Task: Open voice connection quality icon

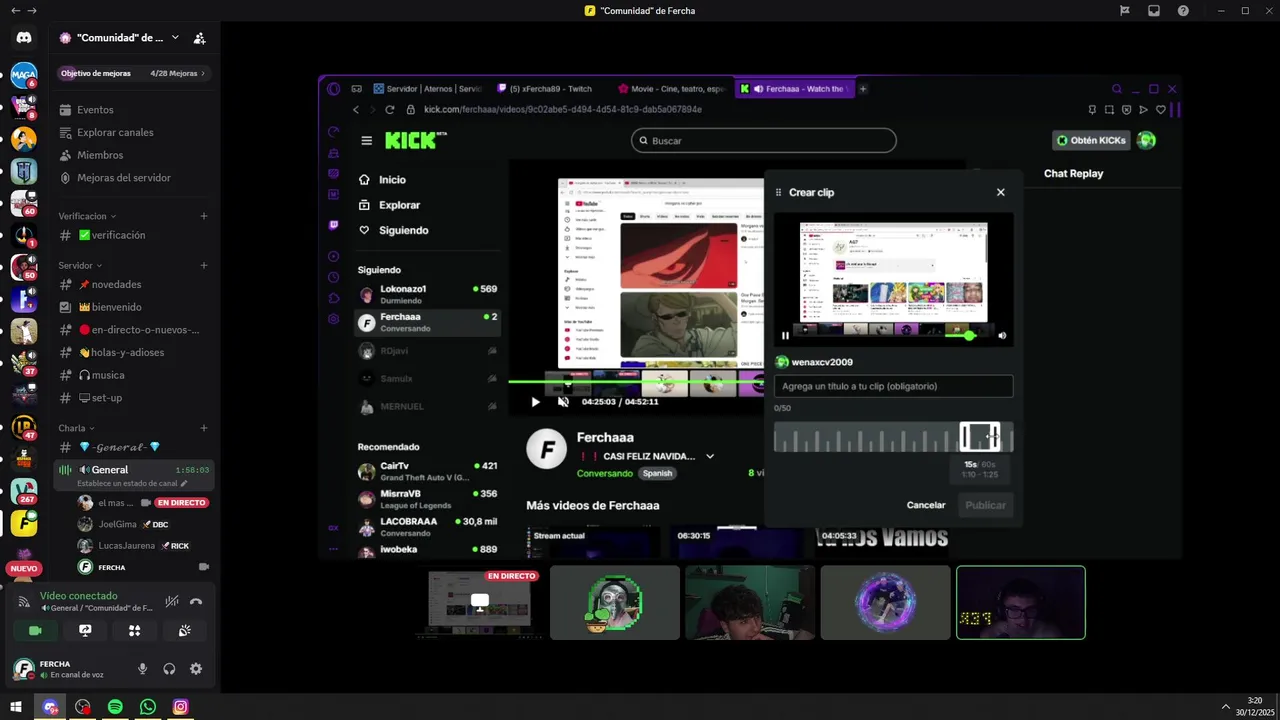Action: [24, 601]
